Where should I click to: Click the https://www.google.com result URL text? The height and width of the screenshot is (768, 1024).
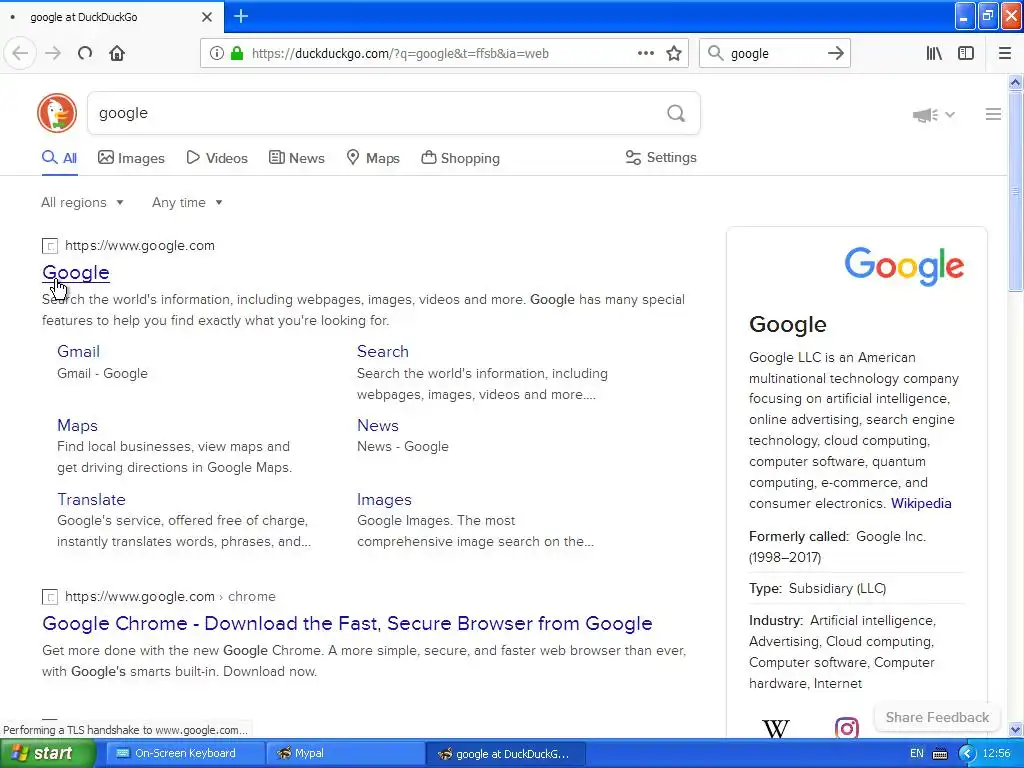[x=140, y=246]
